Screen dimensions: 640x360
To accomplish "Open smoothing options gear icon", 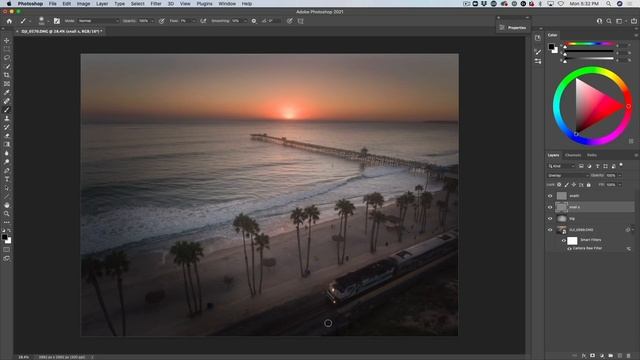I will (x=254, y=21).
